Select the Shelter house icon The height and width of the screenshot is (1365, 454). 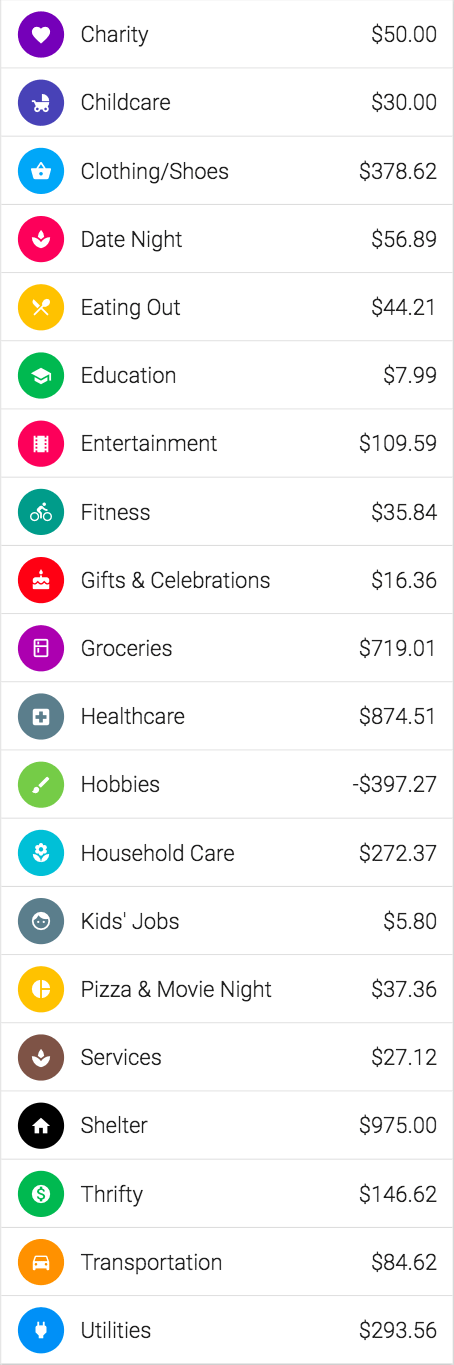pyautogui.click(x=41, y=1125)
